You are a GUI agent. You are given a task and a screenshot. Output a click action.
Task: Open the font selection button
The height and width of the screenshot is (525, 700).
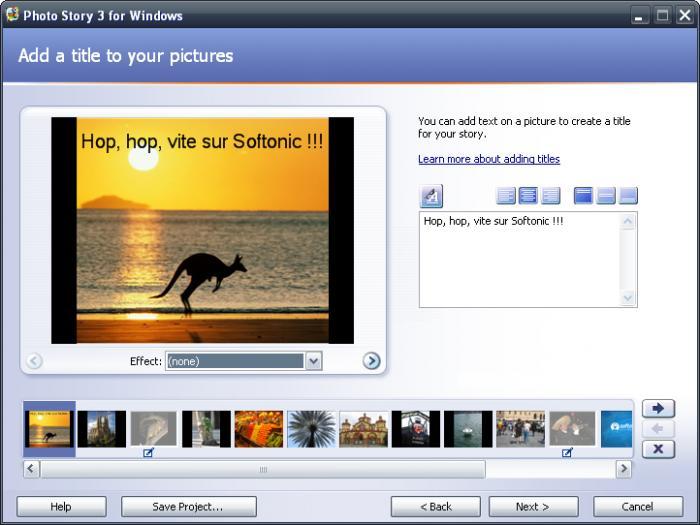431,196
